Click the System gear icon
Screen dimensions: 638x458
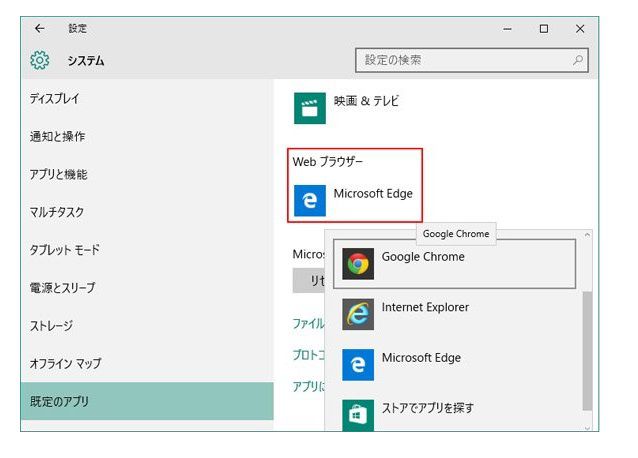tap(39, 60)
